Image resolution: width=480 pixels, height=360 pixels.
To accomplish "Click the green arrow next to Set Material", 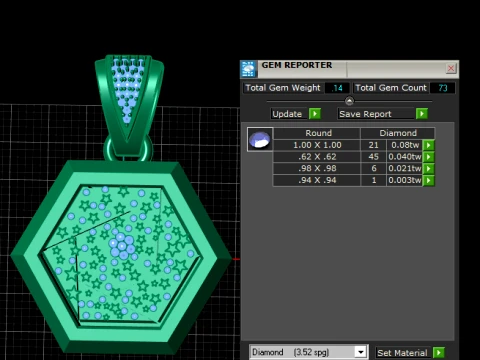I will pyautogui.click(x=439, y=353).
